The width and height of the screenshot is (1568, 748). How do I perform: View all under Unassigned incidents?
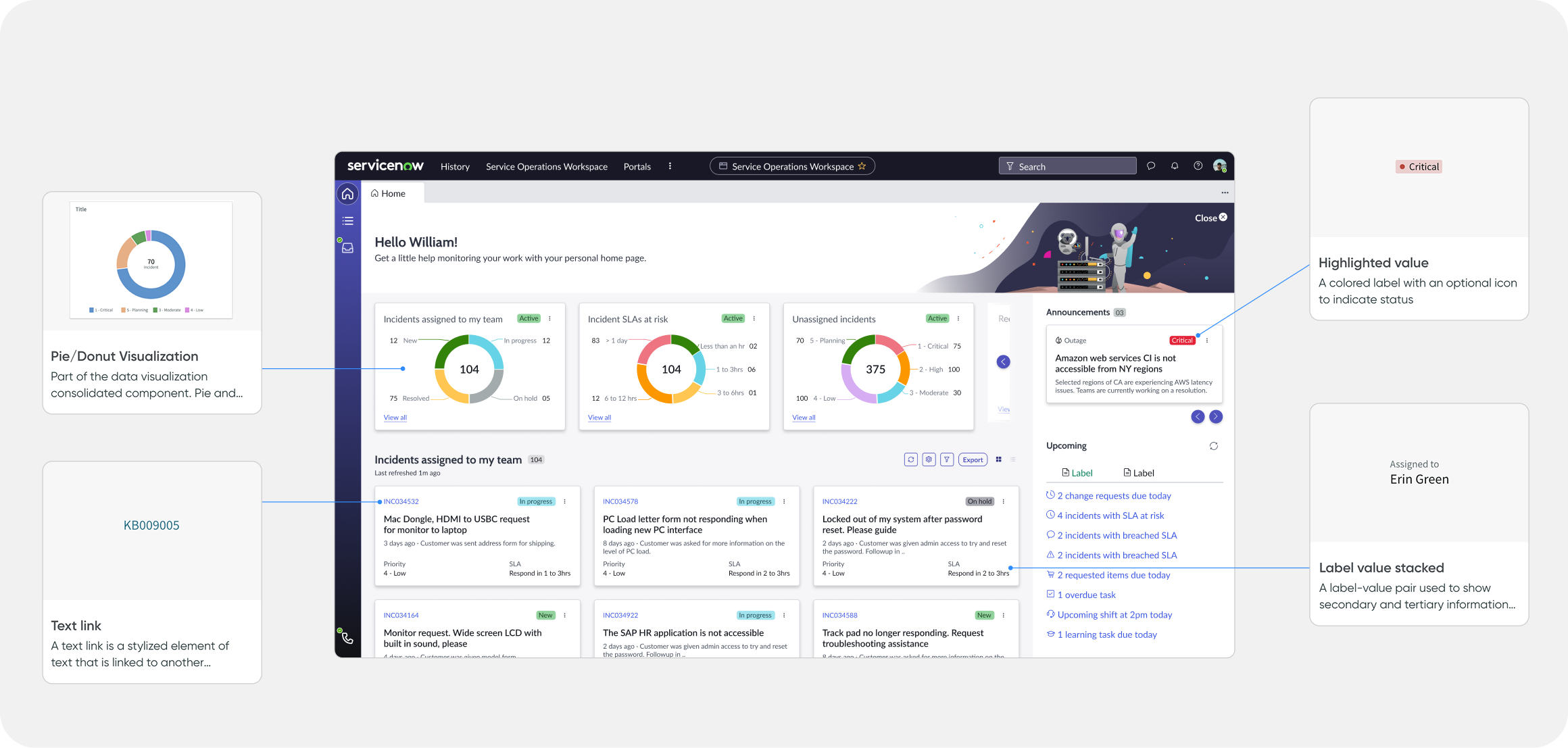pos(804,418)
